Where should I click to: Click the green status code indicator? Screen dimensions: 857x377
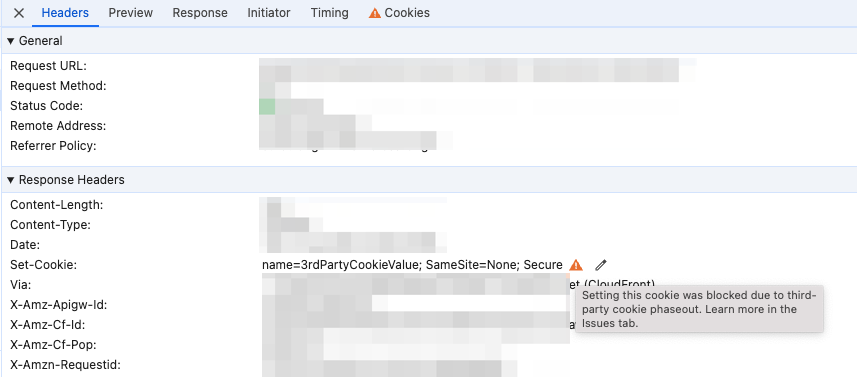pyautogui.click(x=267, y=106)
